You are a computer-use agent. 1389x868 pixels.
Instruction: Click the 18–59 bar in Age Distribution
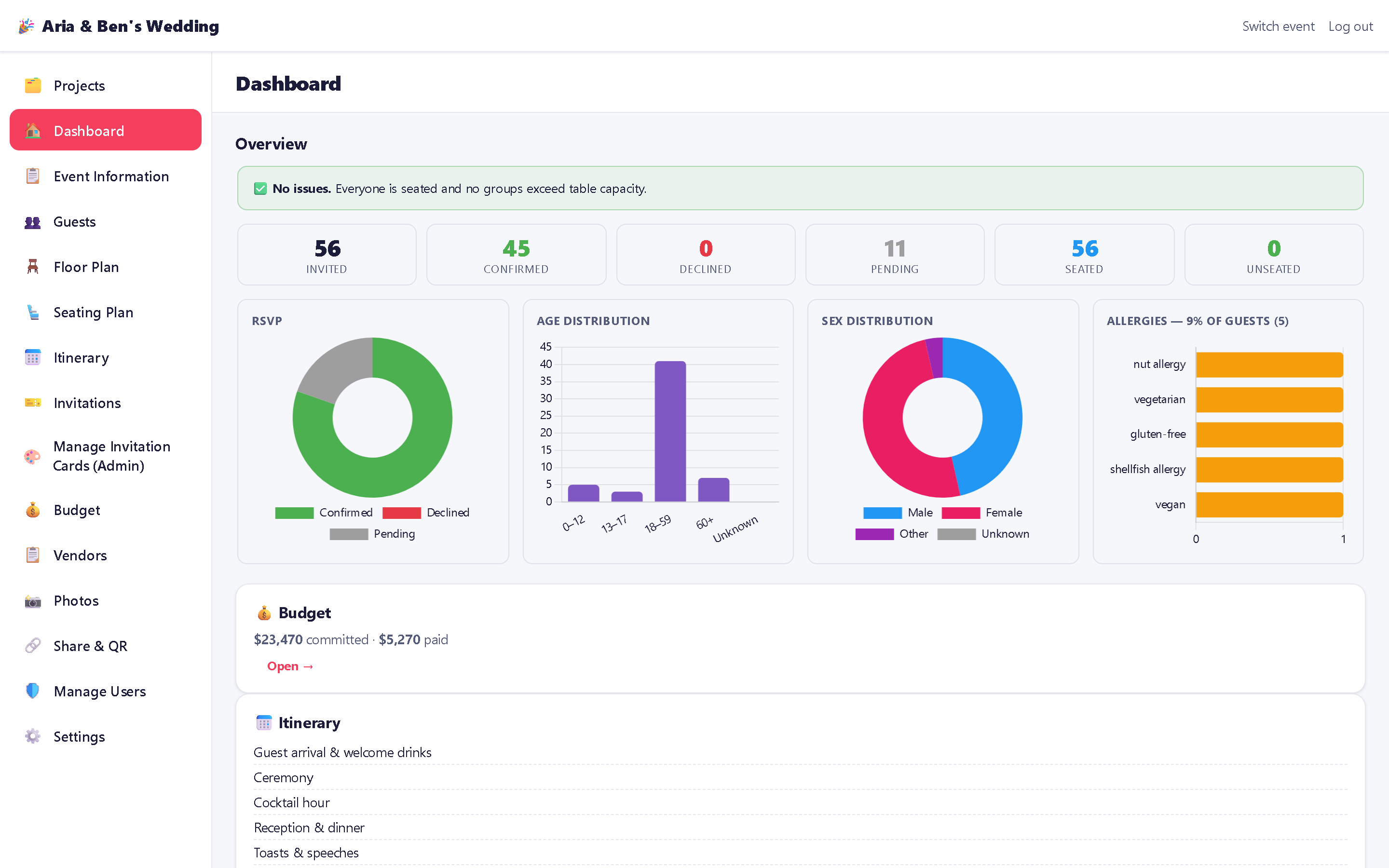click(670, 431)
